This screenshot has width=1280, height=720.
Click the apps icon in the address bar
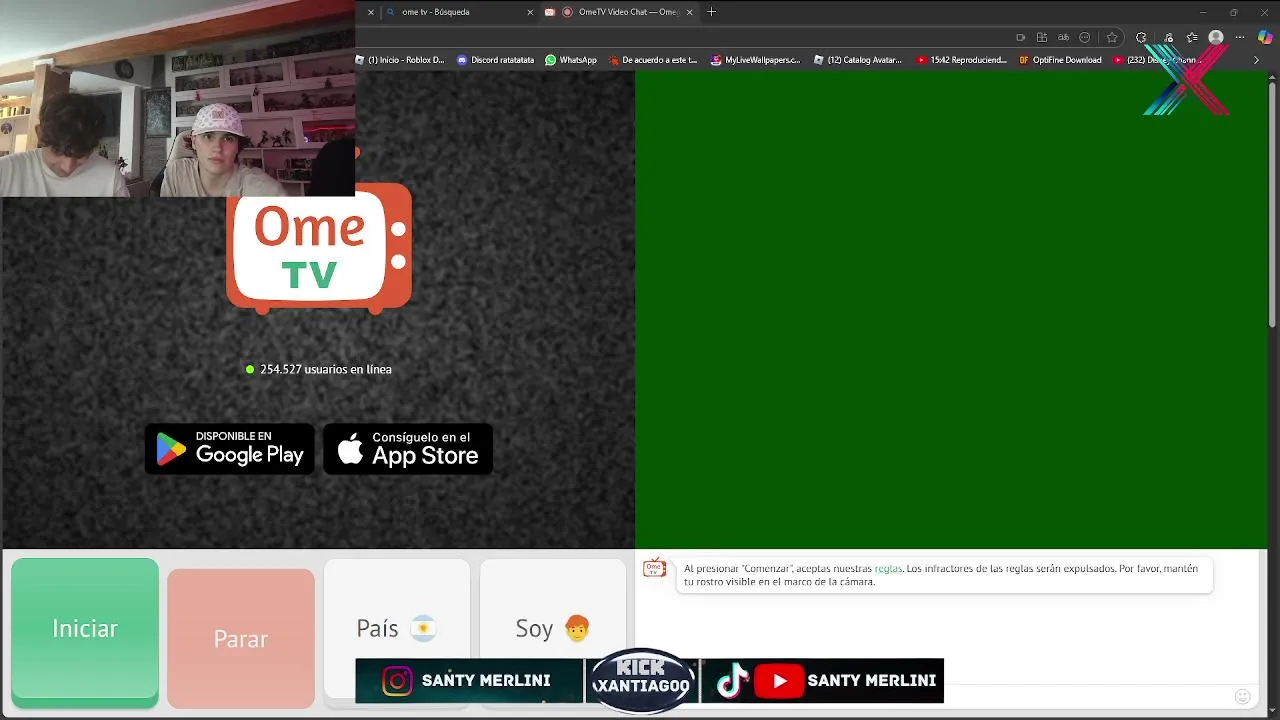point(1042,37)
